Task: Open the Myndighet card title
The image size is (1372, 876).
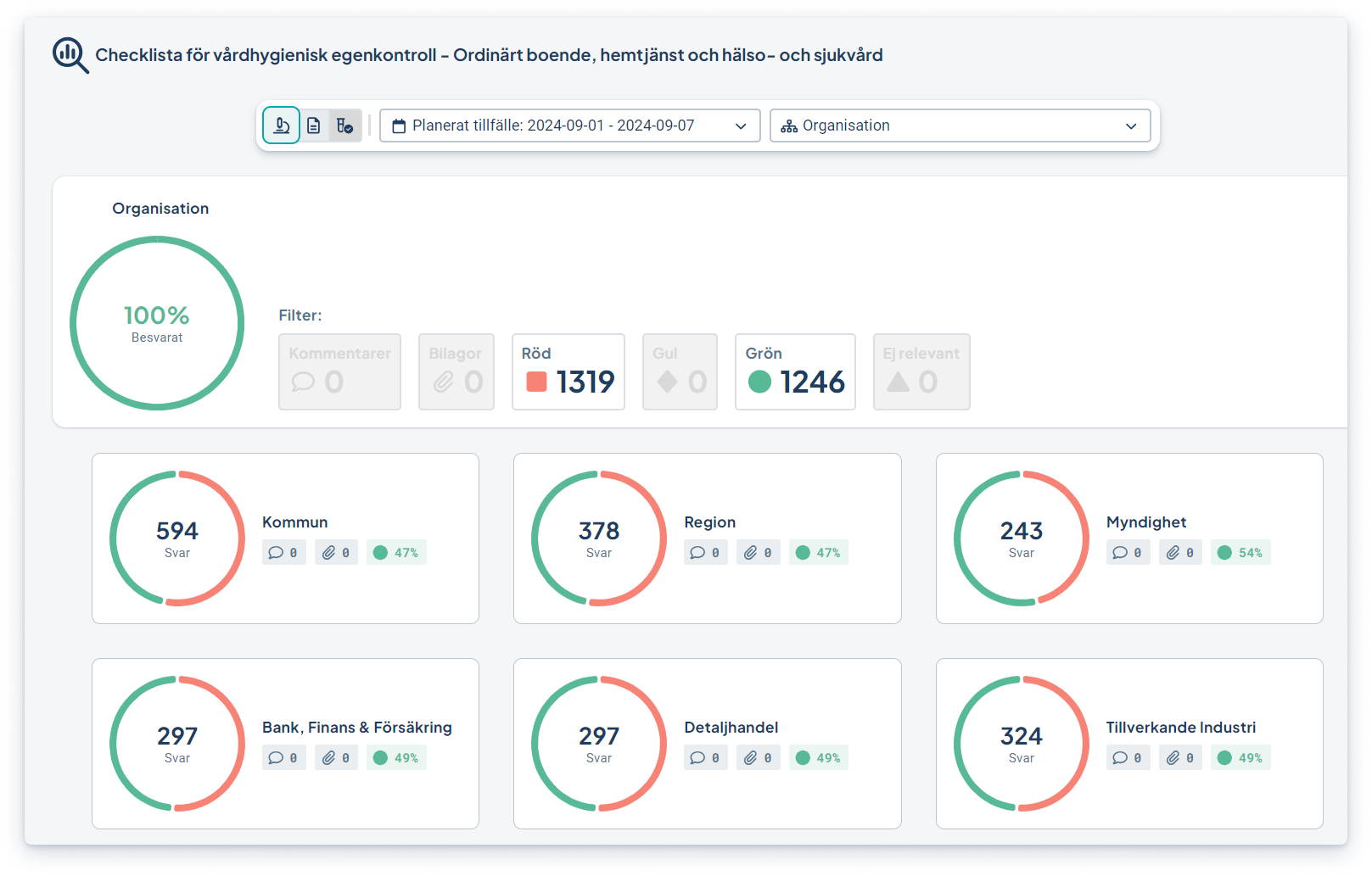Action: click(x=1146, y=522)
